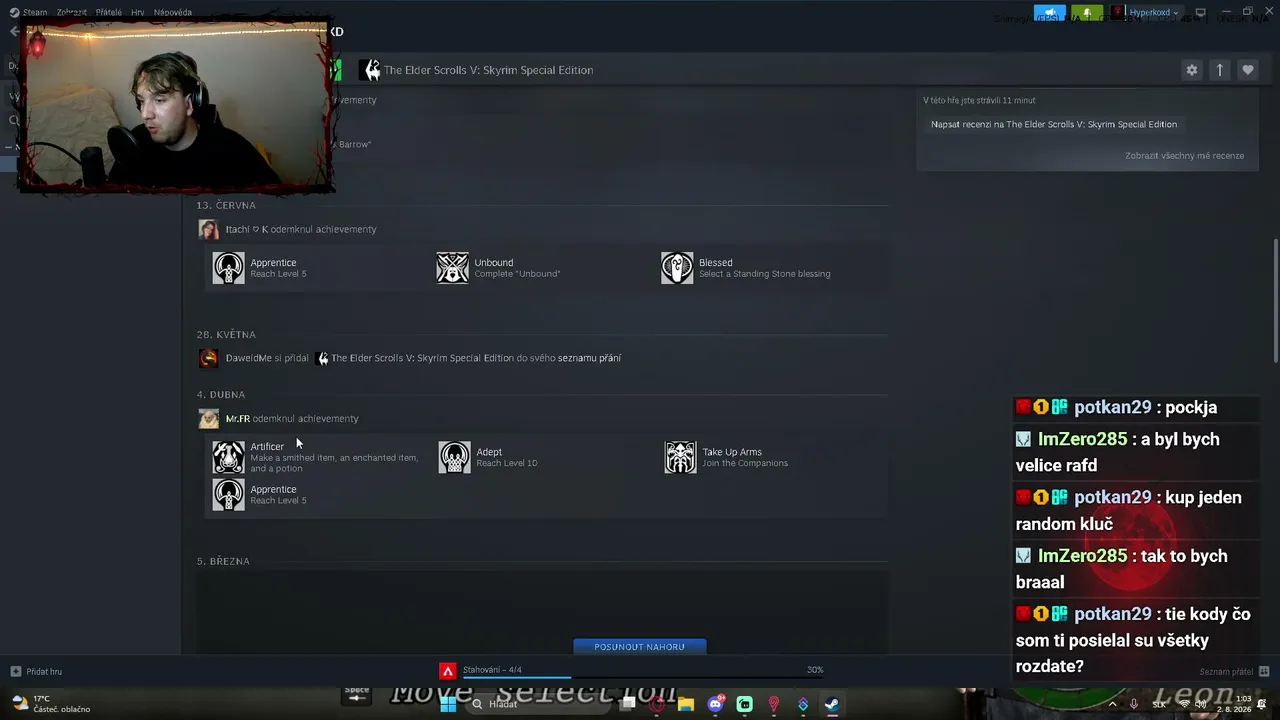Open Discord from the taskbar
The height and width of the screenshot is (720, 1280).
tap(715, 704)
